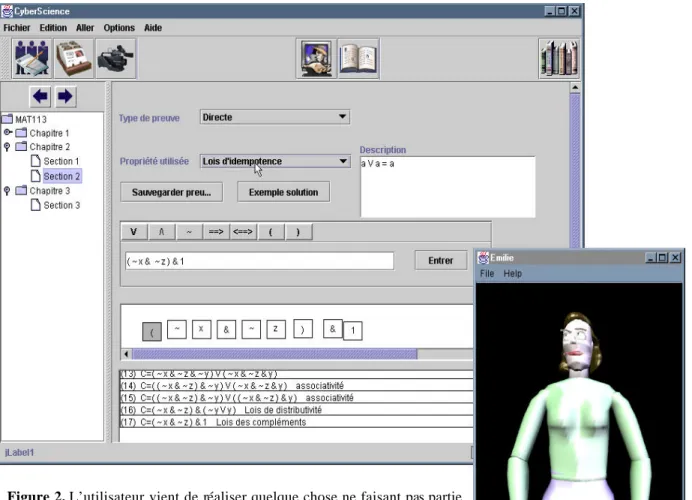
Task: Open the group of people toolbar icon
Action: tap(32, 58)
